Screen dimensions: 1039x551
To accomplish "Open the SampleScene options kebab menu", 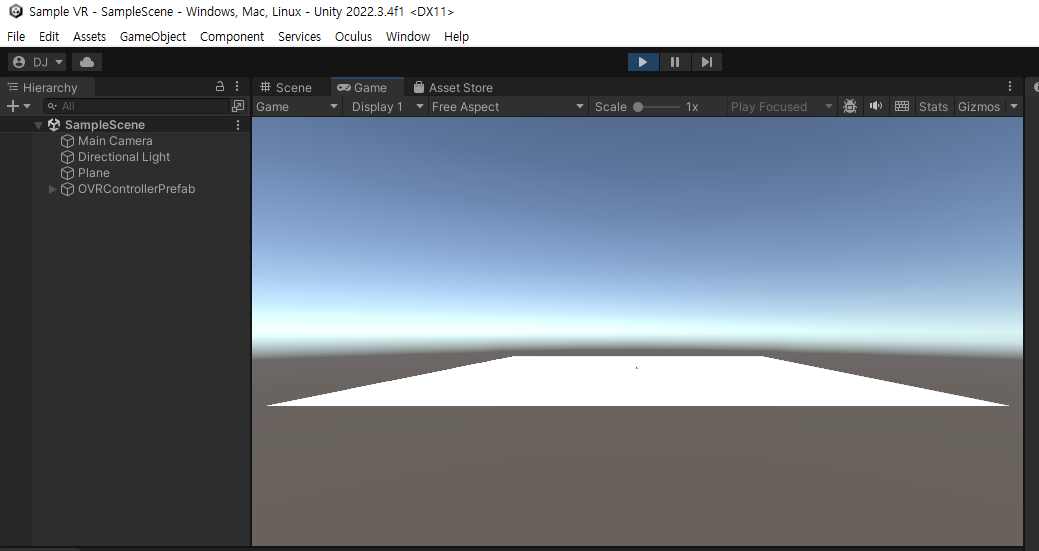I will point(238,125).
